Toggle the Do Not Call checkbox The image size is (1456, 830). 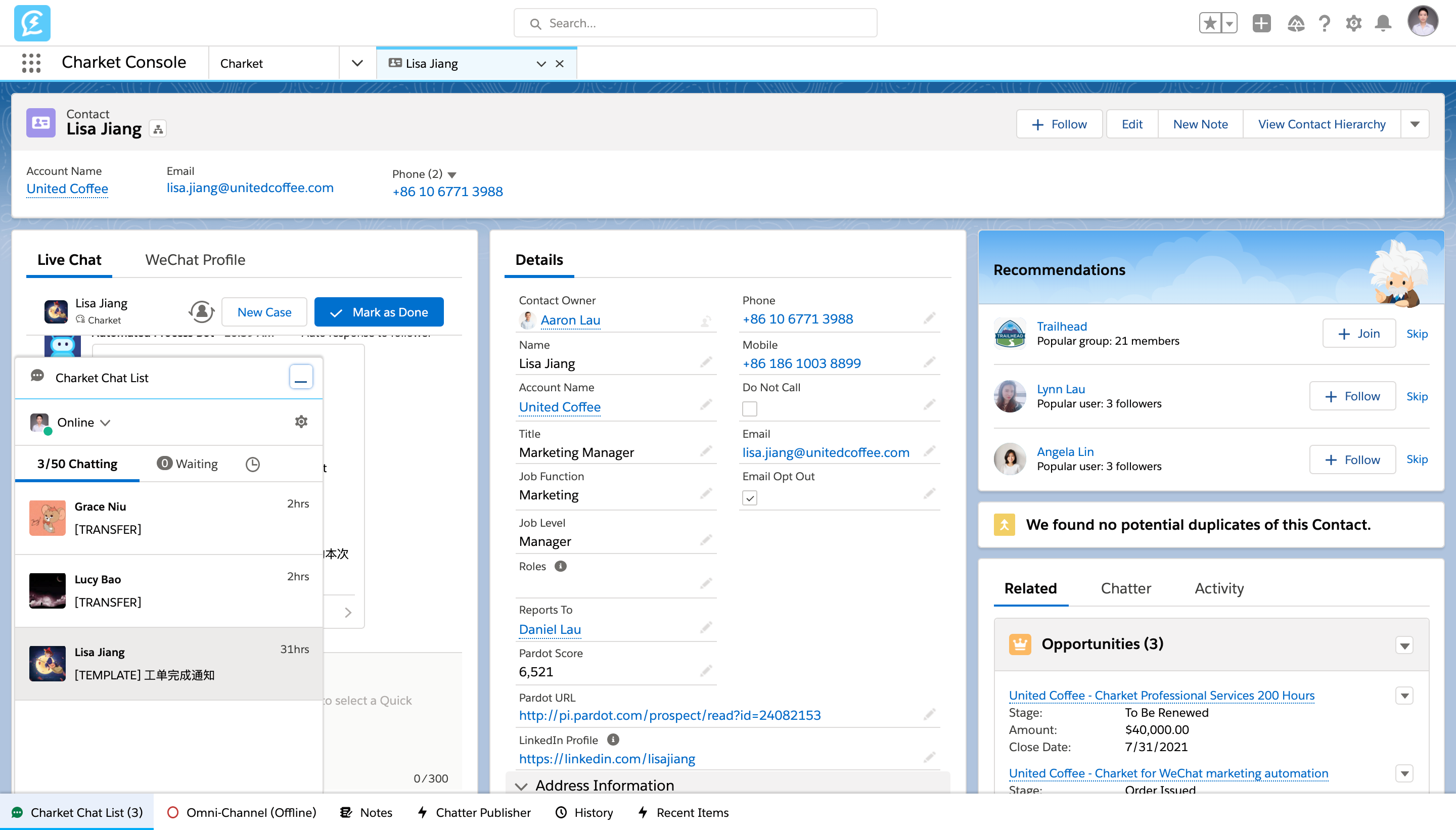(x=750, y=409)
